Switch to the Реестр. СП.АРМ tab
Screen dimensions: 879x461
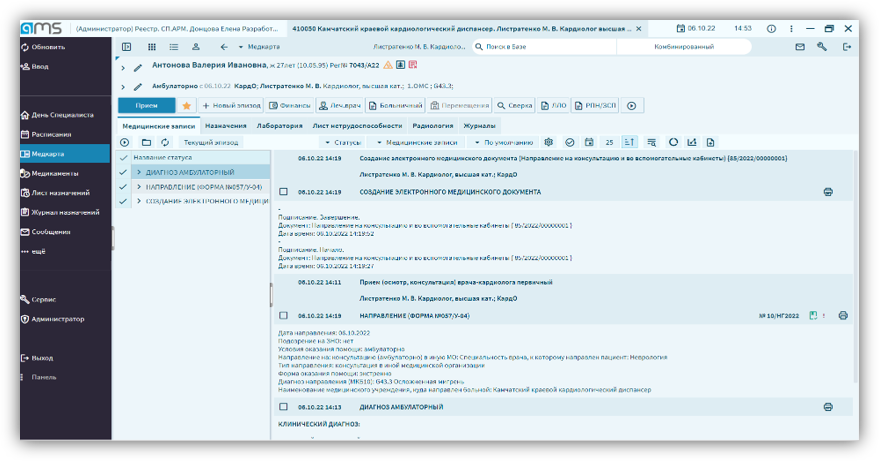pyautogui.click(x=176, y=29)
